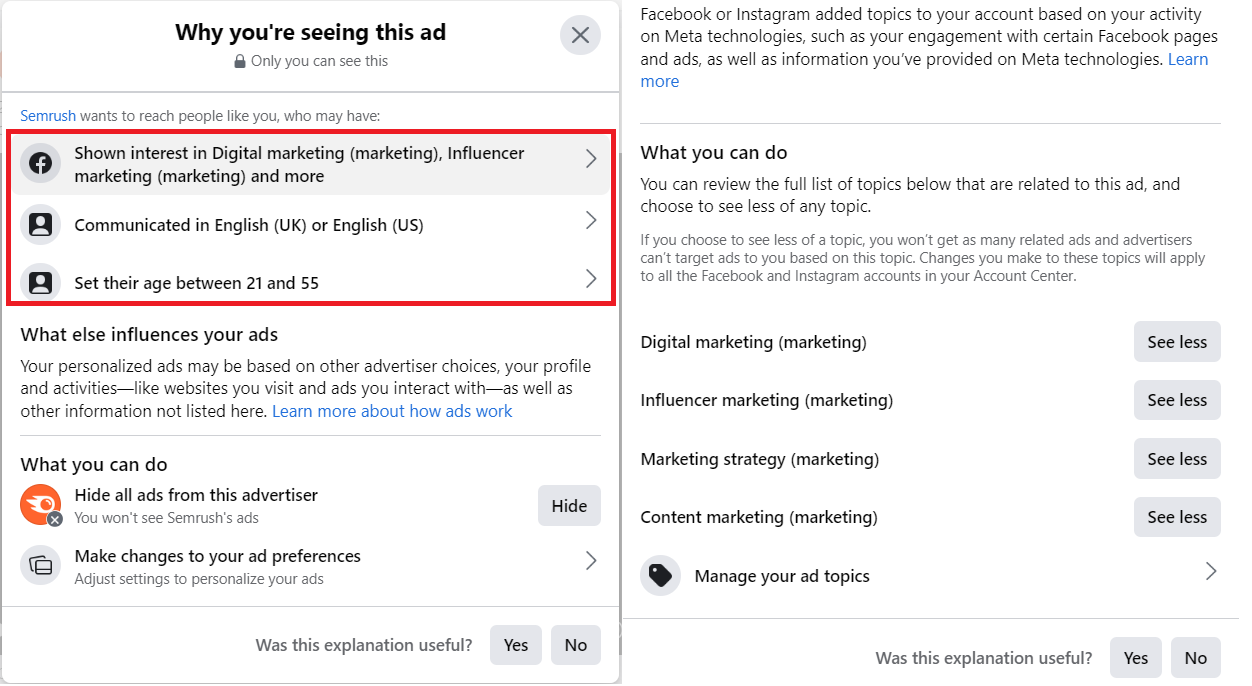
Task: Open the Make changes to your ad preferences chevron
Action: [591, 561]
